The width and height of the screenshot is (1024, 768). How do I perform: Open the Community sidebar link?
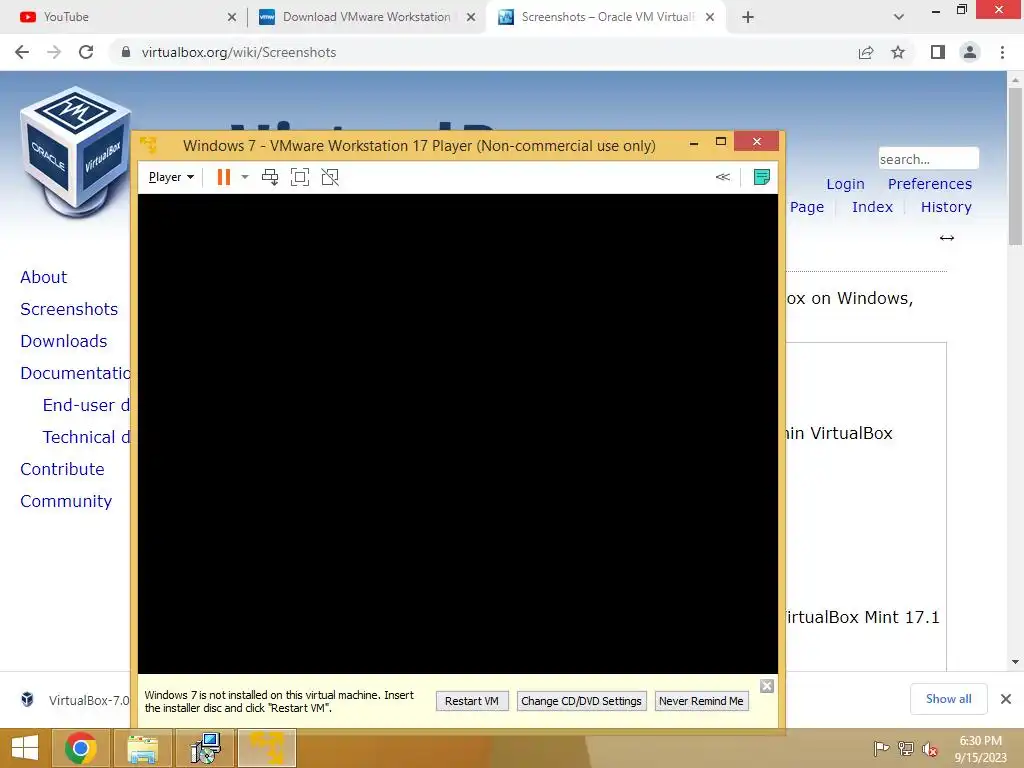66,501
